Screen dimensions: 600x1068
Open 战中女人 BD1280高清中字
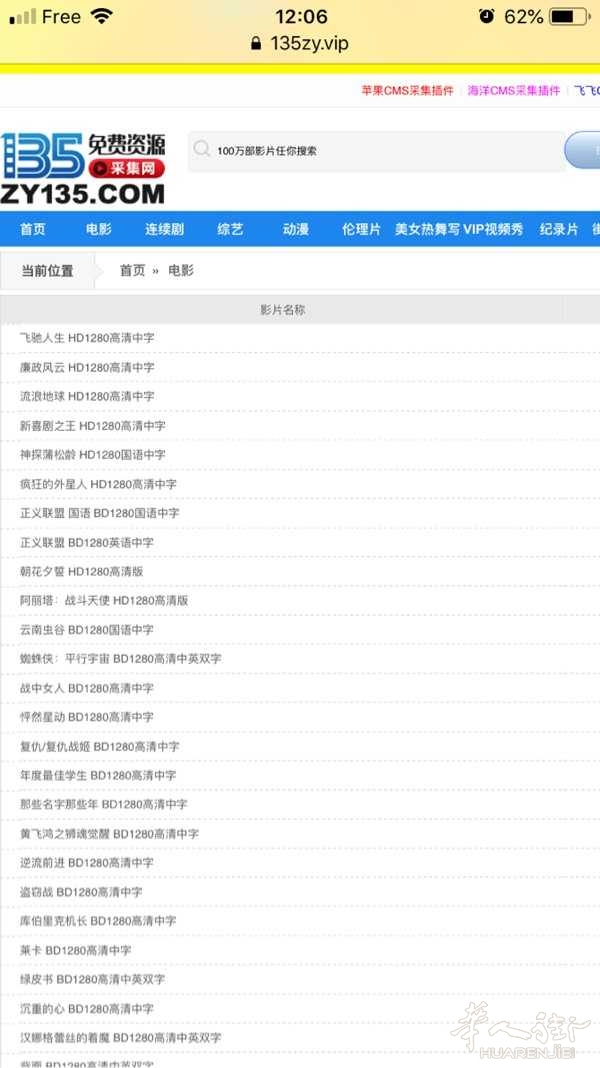point(87,688)
